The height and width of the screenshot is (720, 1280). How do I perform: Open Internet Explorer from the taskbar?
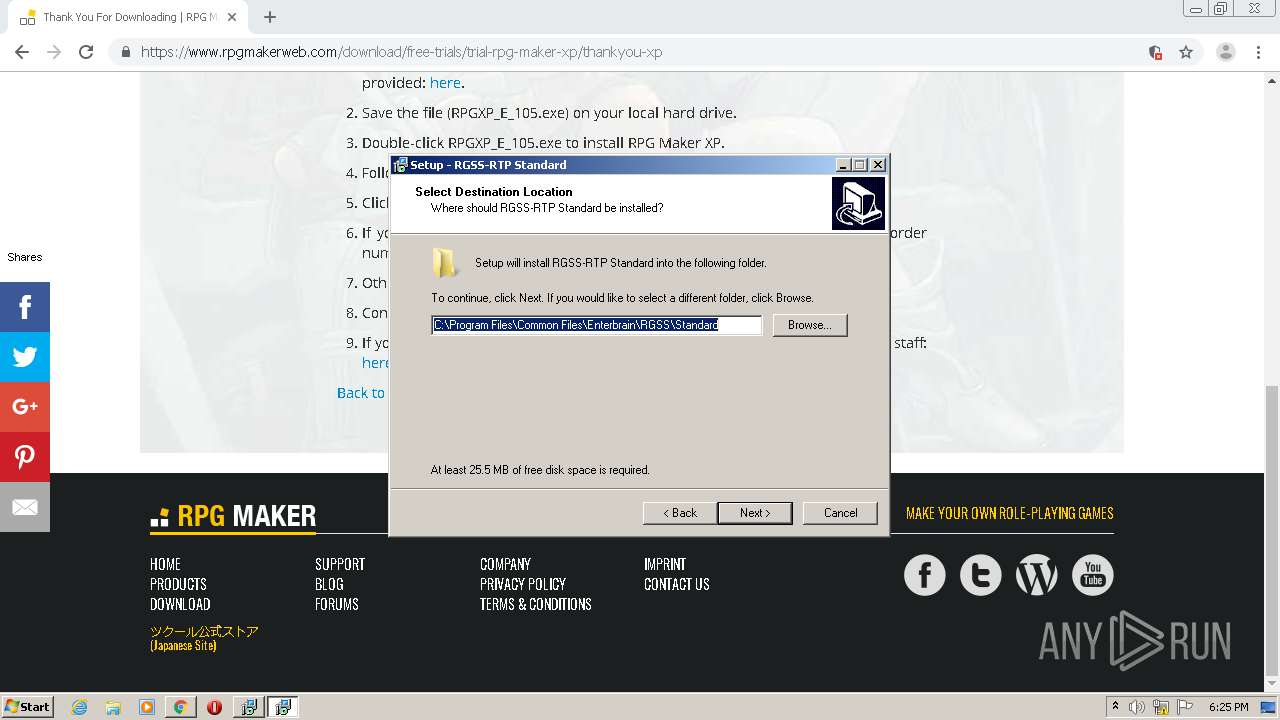pos(80,707)
